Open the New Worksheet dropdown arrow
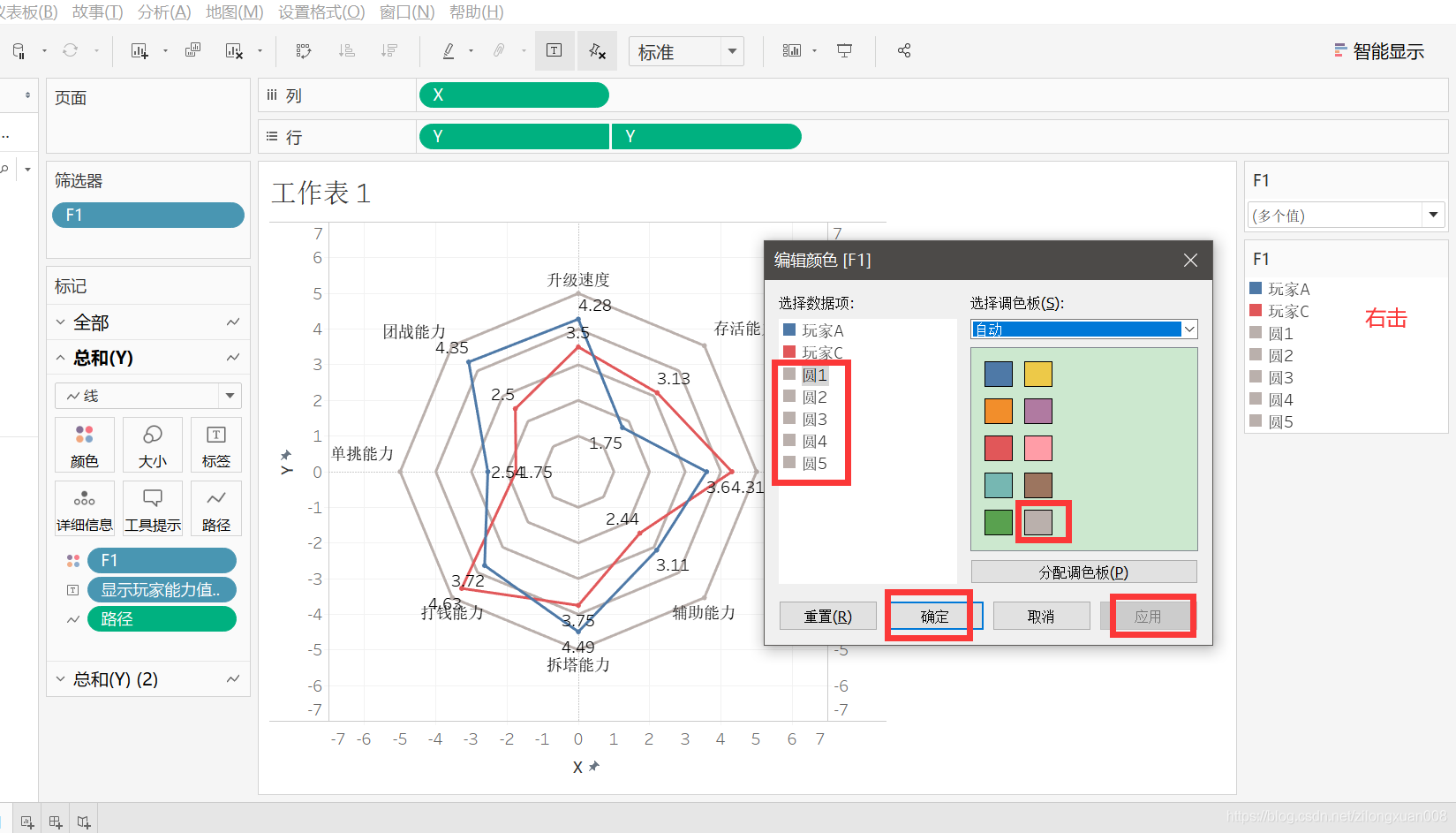Image resolution: width=1456 pixels, height=833 pixels. click(x=165, y=51)
